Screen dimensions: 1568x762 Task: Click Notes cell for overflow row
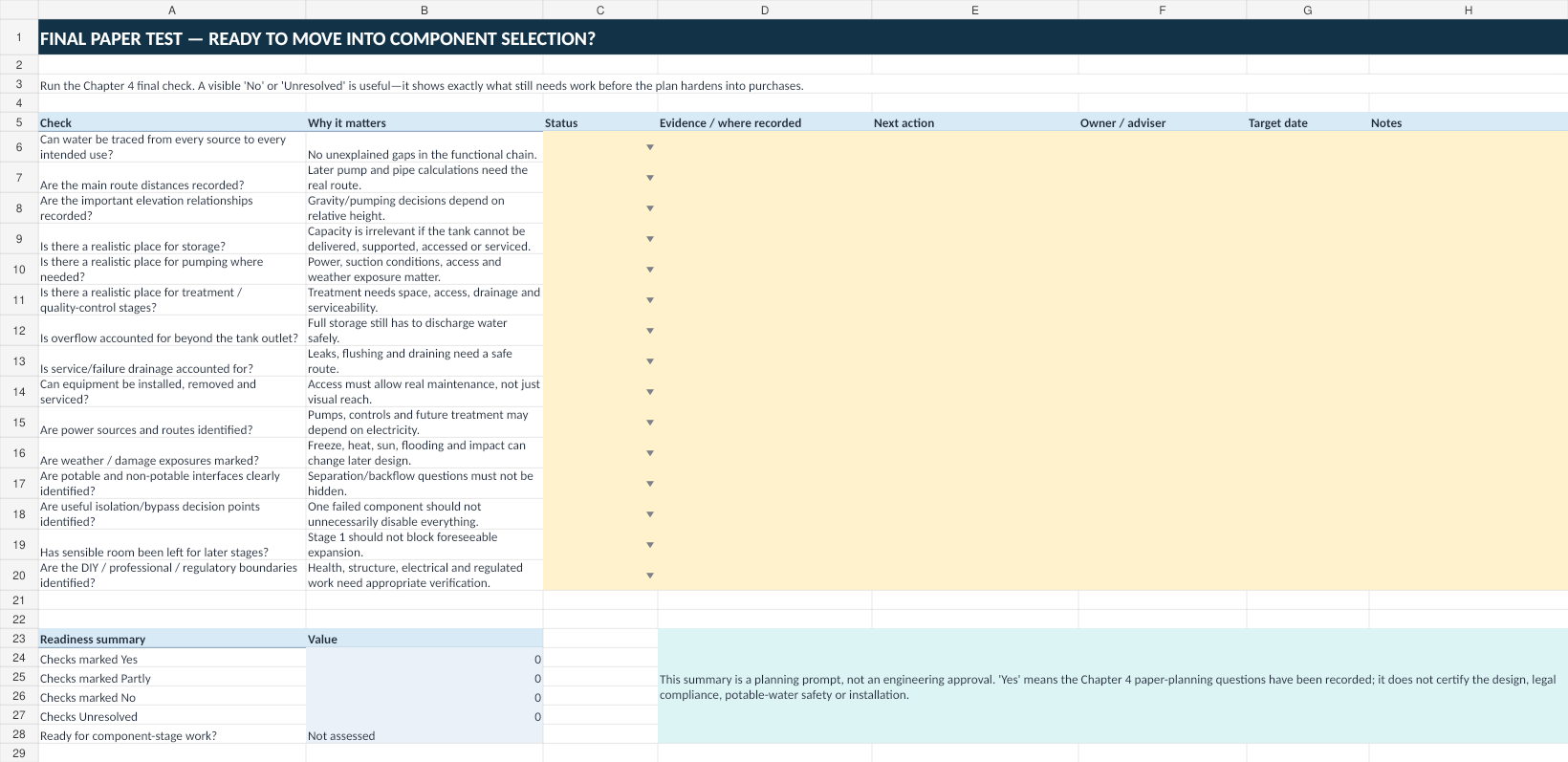pos(1469,331)
